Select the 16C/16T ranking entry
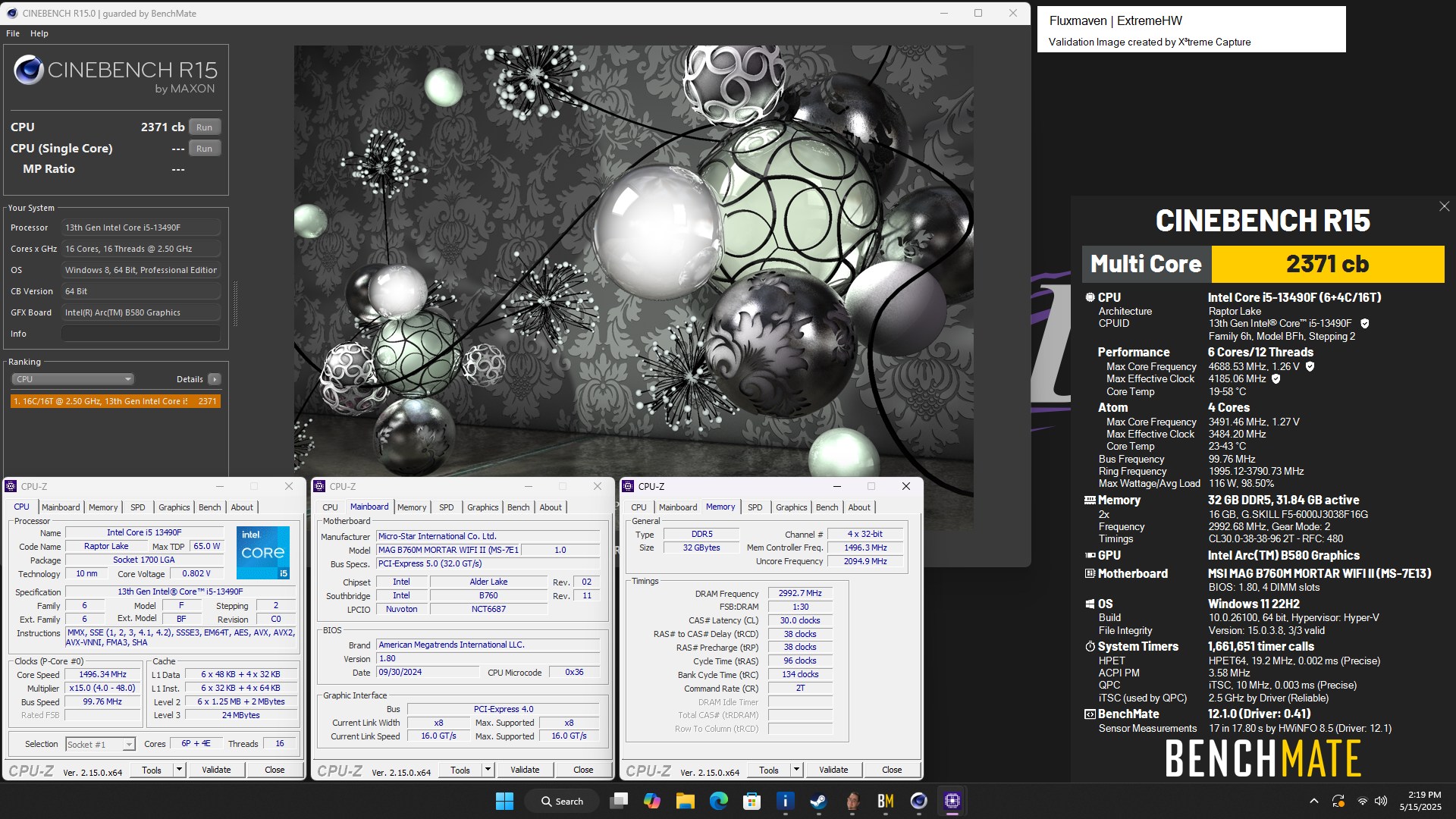This screenshot has width=1456, height=819. tap(115, 401)
